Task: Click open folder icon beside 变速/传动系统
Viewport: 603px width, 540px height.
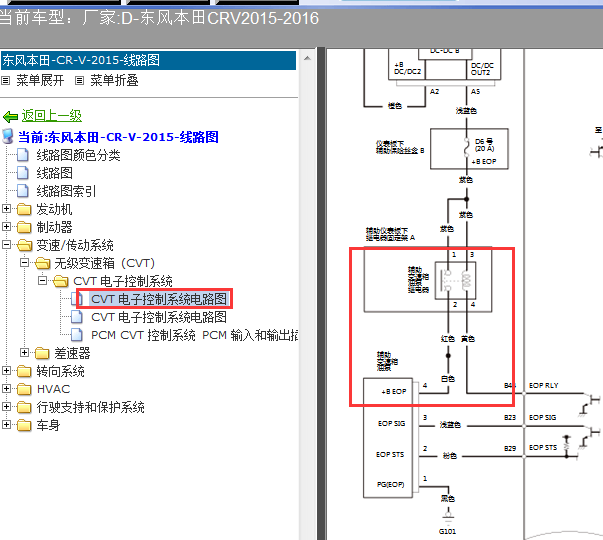Action: click(24, 245)
